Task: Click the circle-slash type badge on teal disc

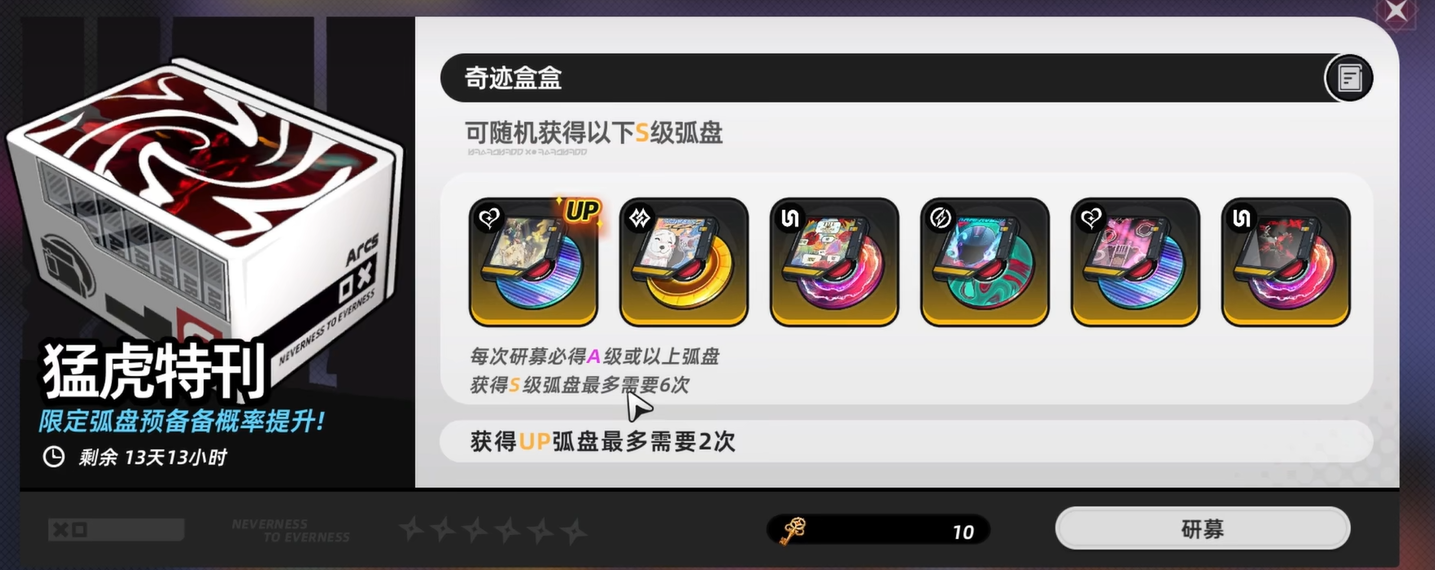Action: coord(940,218)
